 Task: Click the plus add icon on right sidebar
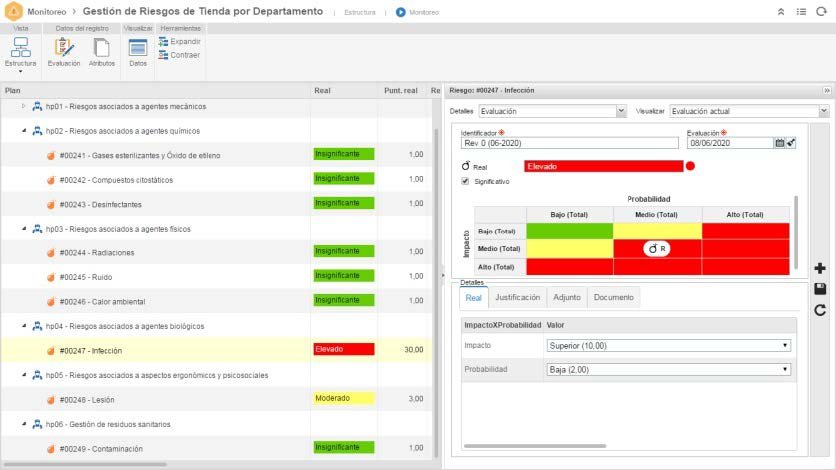pyautogui.click(x=820, y=268)
